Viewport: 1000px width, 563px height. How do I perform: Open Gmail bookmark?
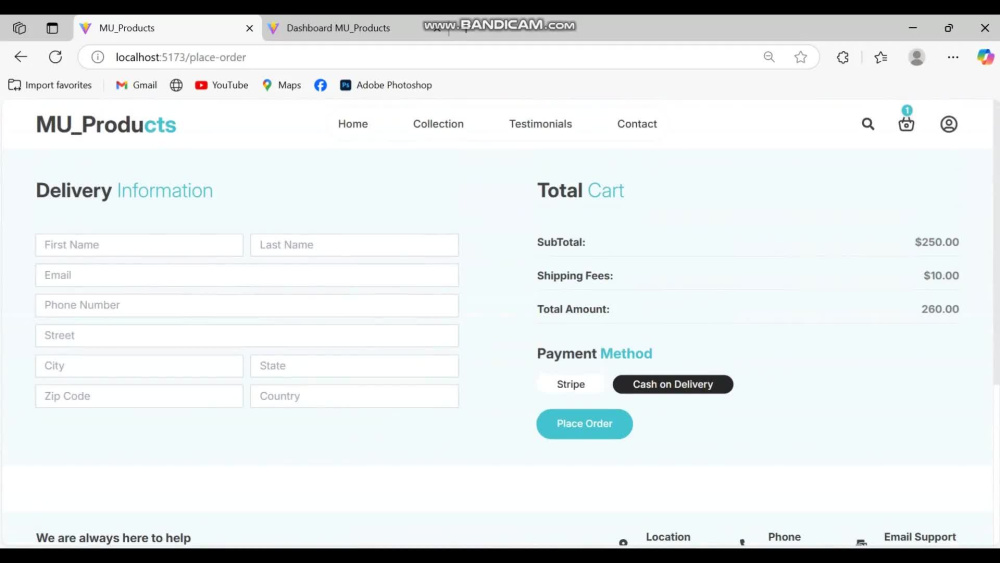pyautogui.click(x=136, y=85)
